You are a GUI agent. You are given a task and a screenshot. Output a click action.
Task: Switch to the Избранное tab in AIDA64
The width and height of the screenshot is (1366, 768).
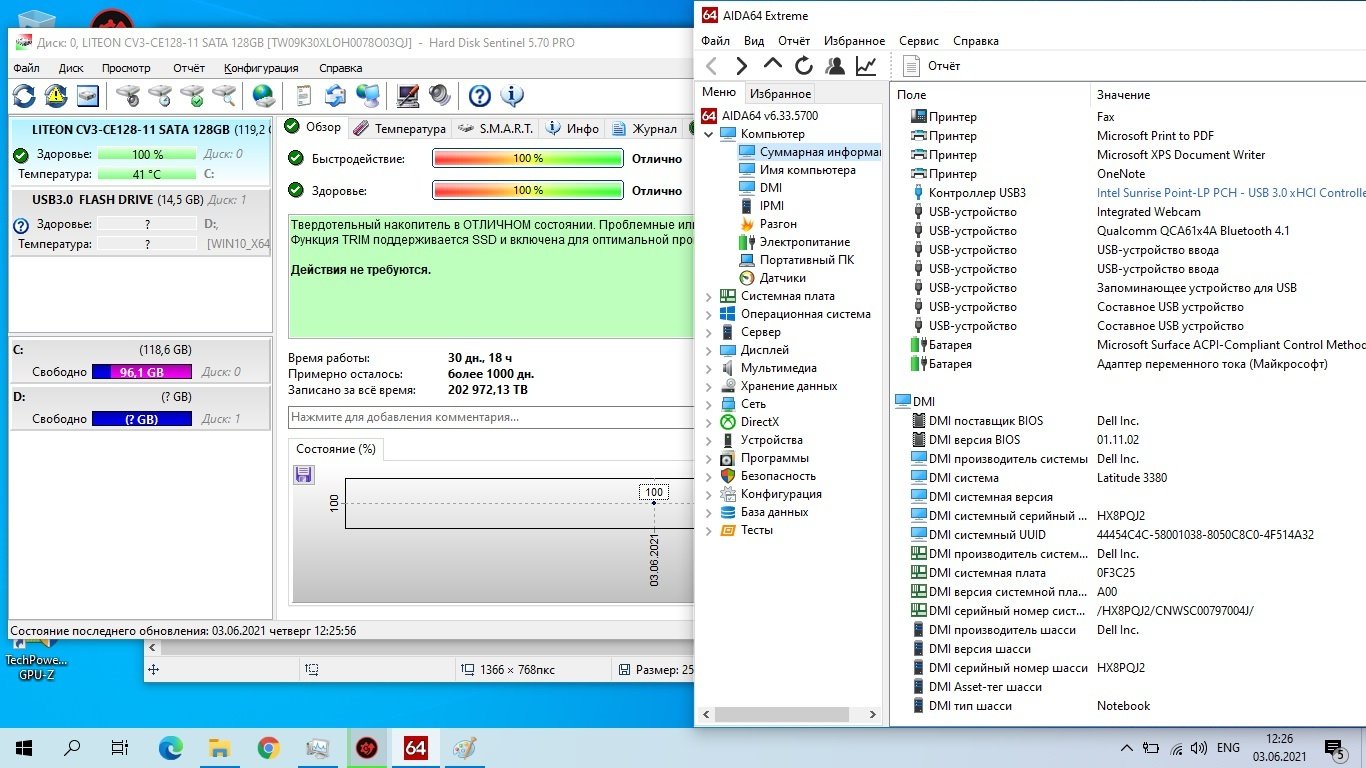pos(780,93)
